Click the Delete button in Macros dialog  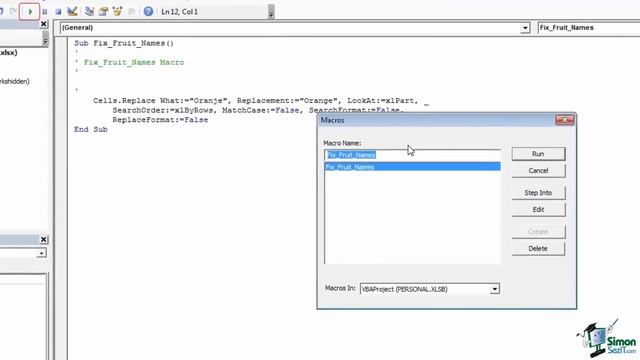tap(538, 248)
